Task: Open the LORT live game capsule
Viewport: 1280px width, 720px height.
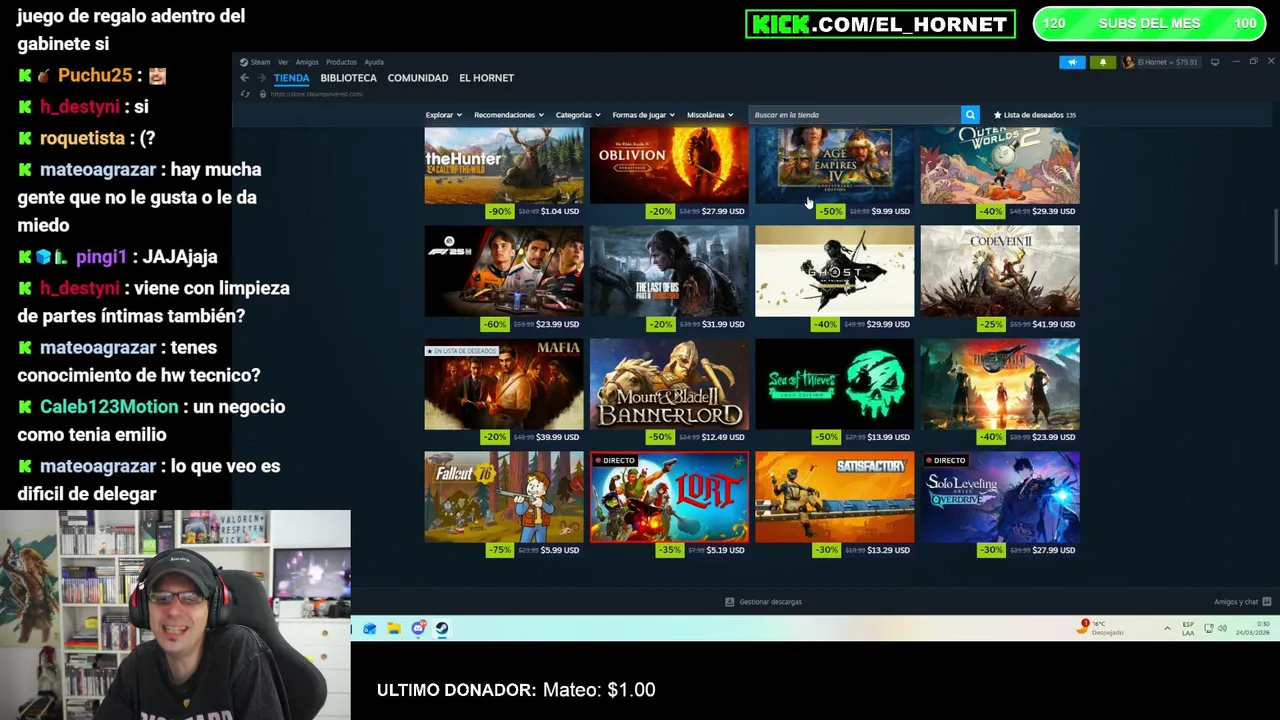Action: pyautogui.click(x=669, y=497)
